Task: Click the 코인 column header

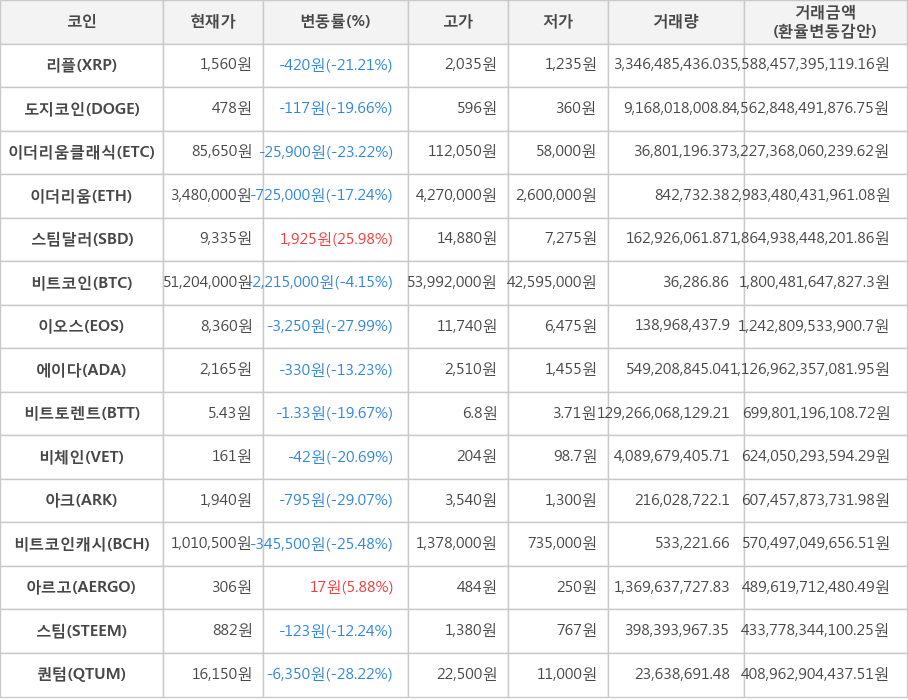Action: (x=81, y=22)
